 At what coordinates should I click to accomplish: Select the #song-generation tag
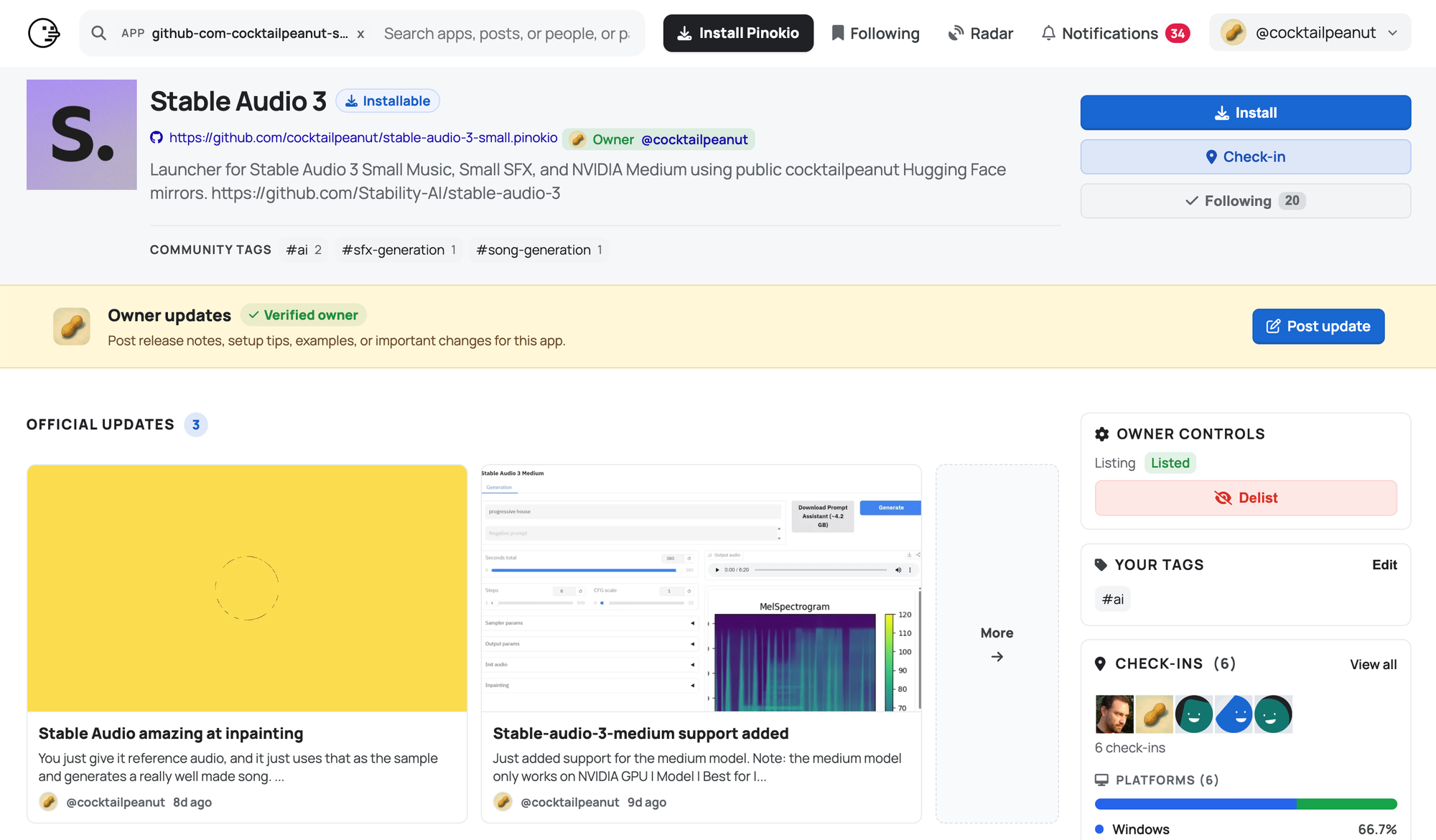point(539,250)
